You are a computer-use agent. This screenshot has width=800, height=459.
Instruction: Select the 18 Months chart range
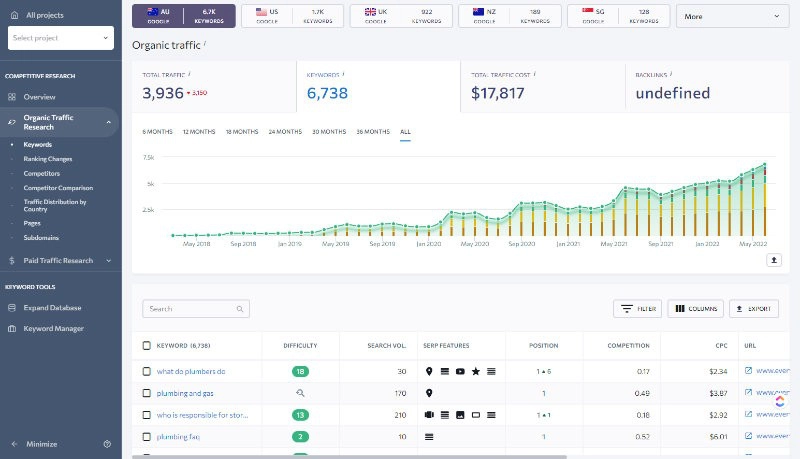point(242,132)
